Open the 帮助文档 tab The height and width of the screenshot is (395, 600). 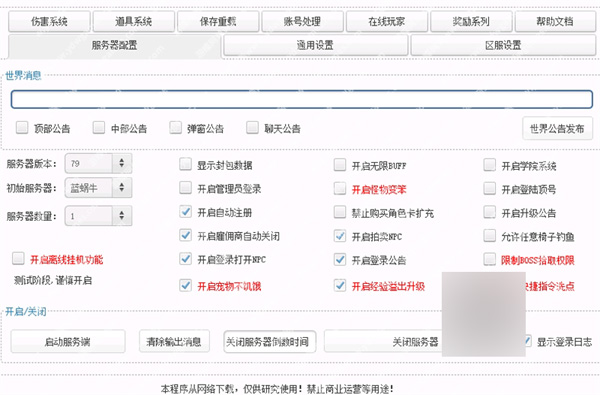[555, 21]
